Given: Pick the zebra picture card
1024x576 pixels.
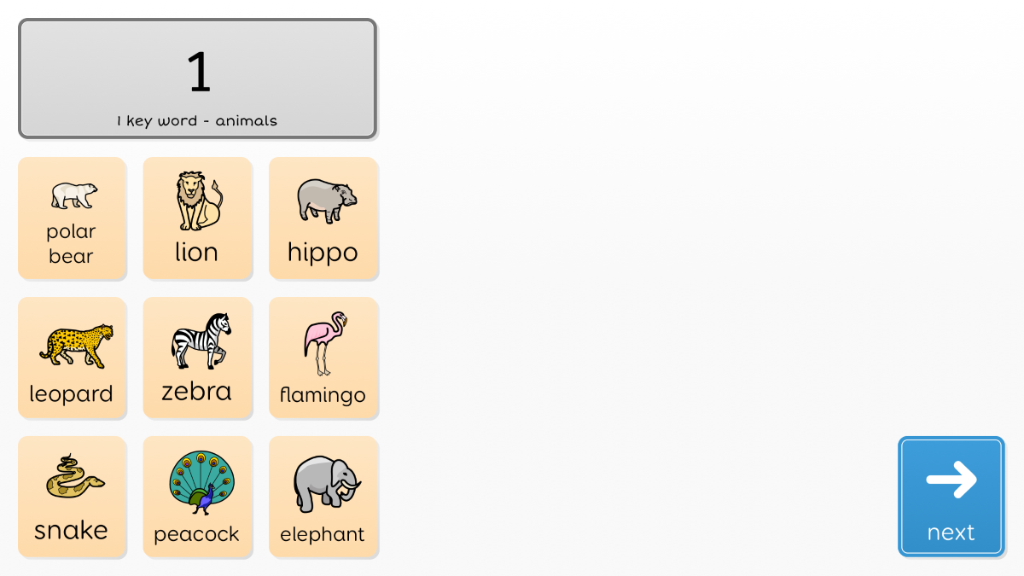Looking at the screenshot, I should [197, 358].
